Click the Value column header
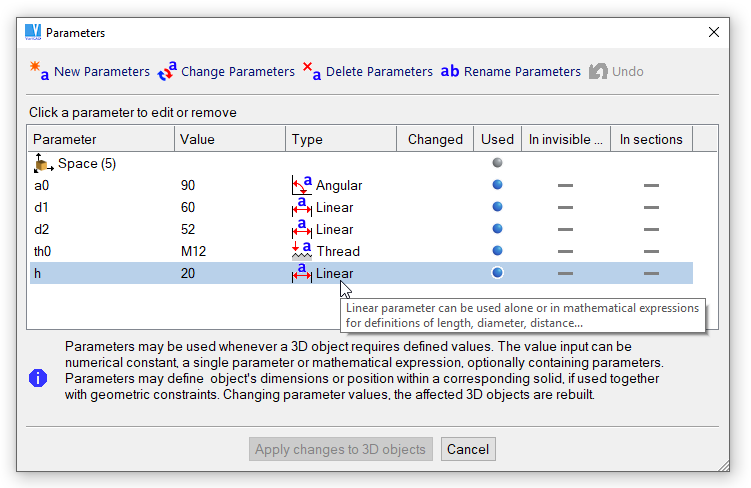This screenshot has height=488, width=751. point(230,139)
